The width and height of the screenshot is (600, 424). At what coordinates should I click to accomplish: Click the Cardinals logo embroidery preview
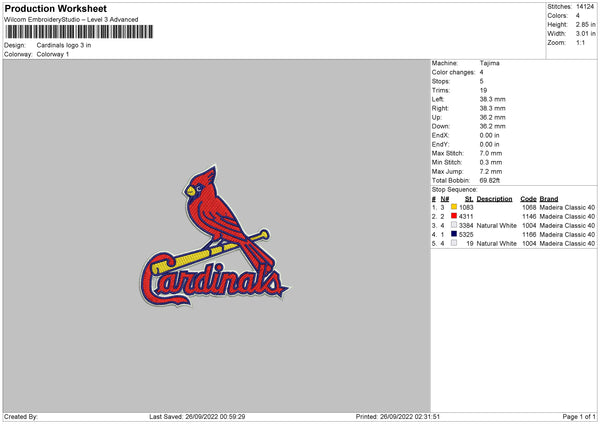click(x=214, y=235)
